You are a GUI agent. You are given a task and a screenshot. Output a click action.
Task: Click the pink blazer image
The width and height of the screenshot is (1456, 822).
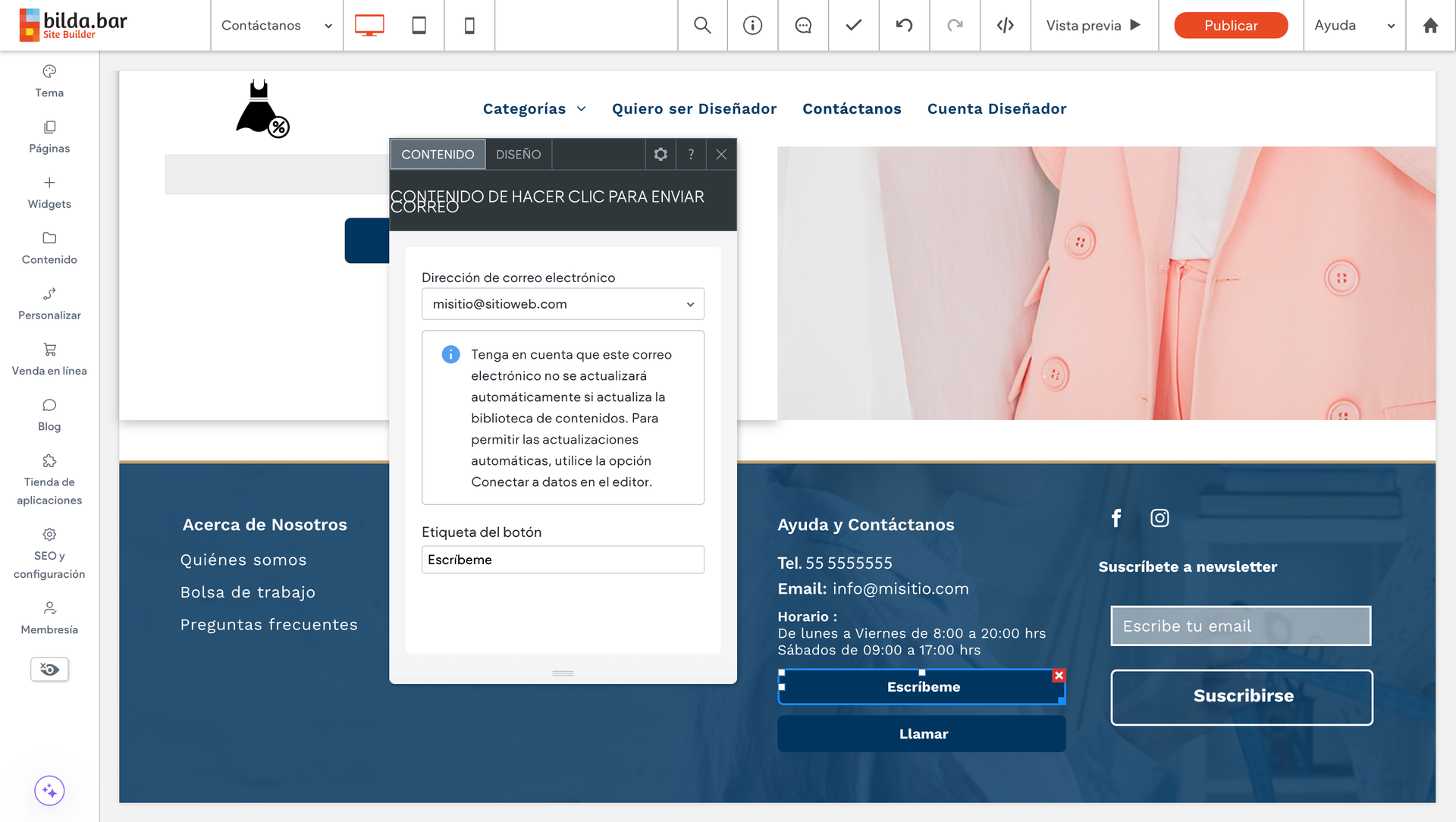pyautogui.click(x=1106, y=283)
